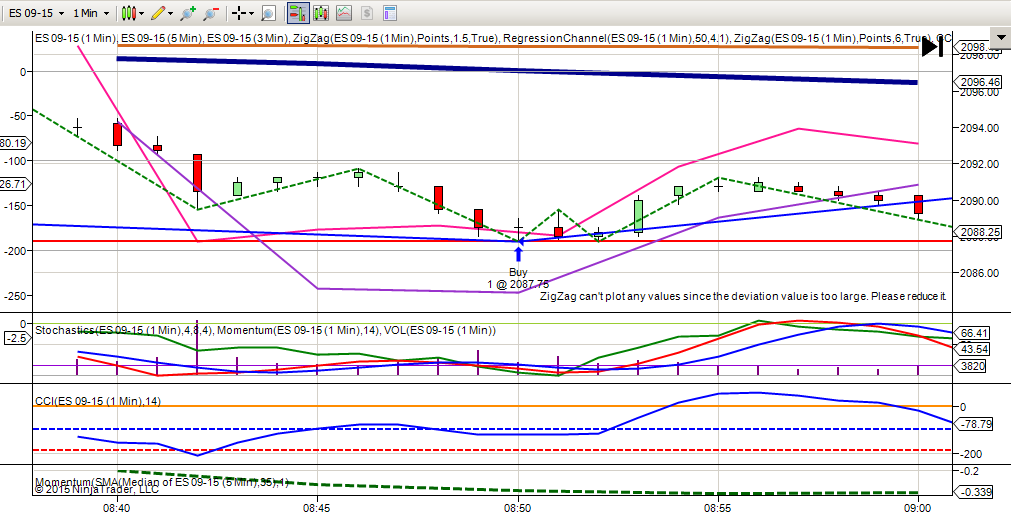Screen dimensions: 1011x522
Task: Click the 08:55 time axis label
Action: pyautogui.click(x=718, y=508)
